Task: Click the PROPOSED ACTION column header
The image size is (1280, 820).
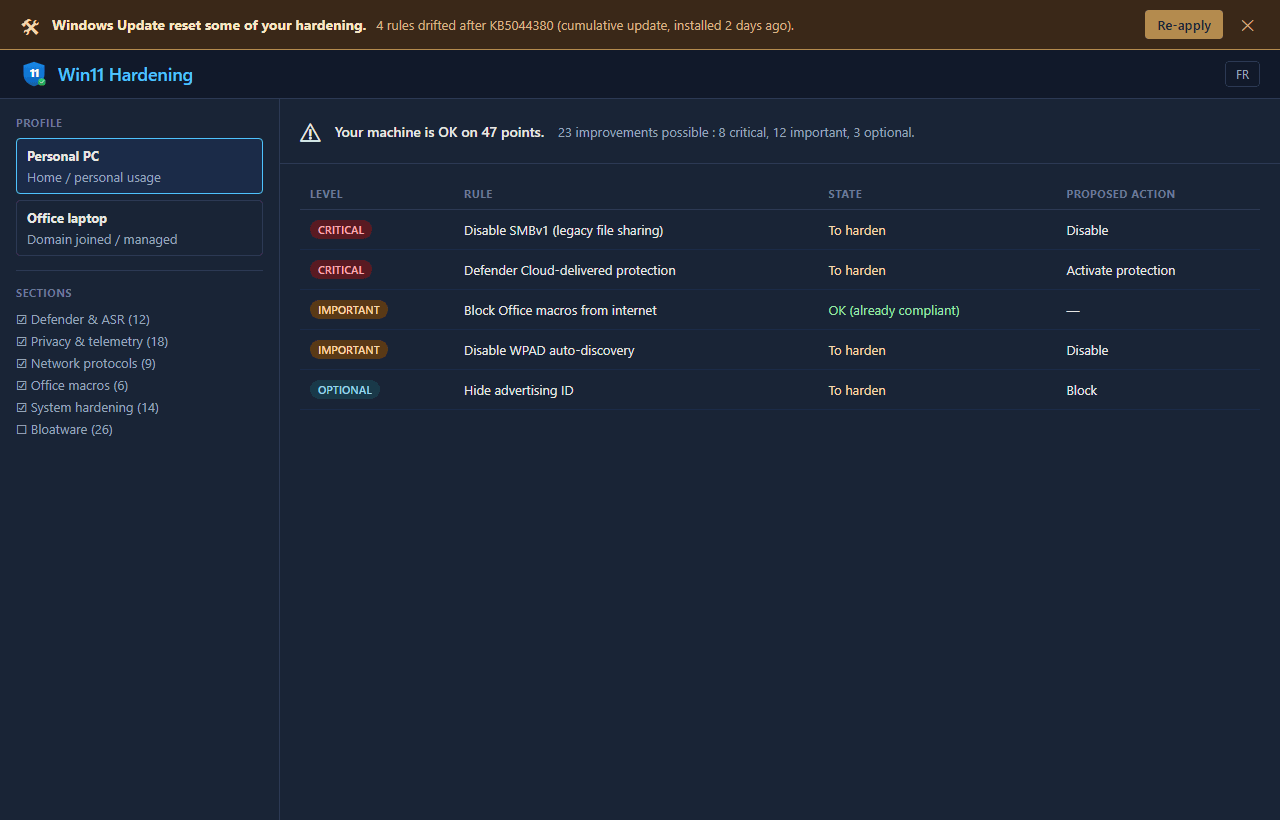Action: (x=1120, y=194)
